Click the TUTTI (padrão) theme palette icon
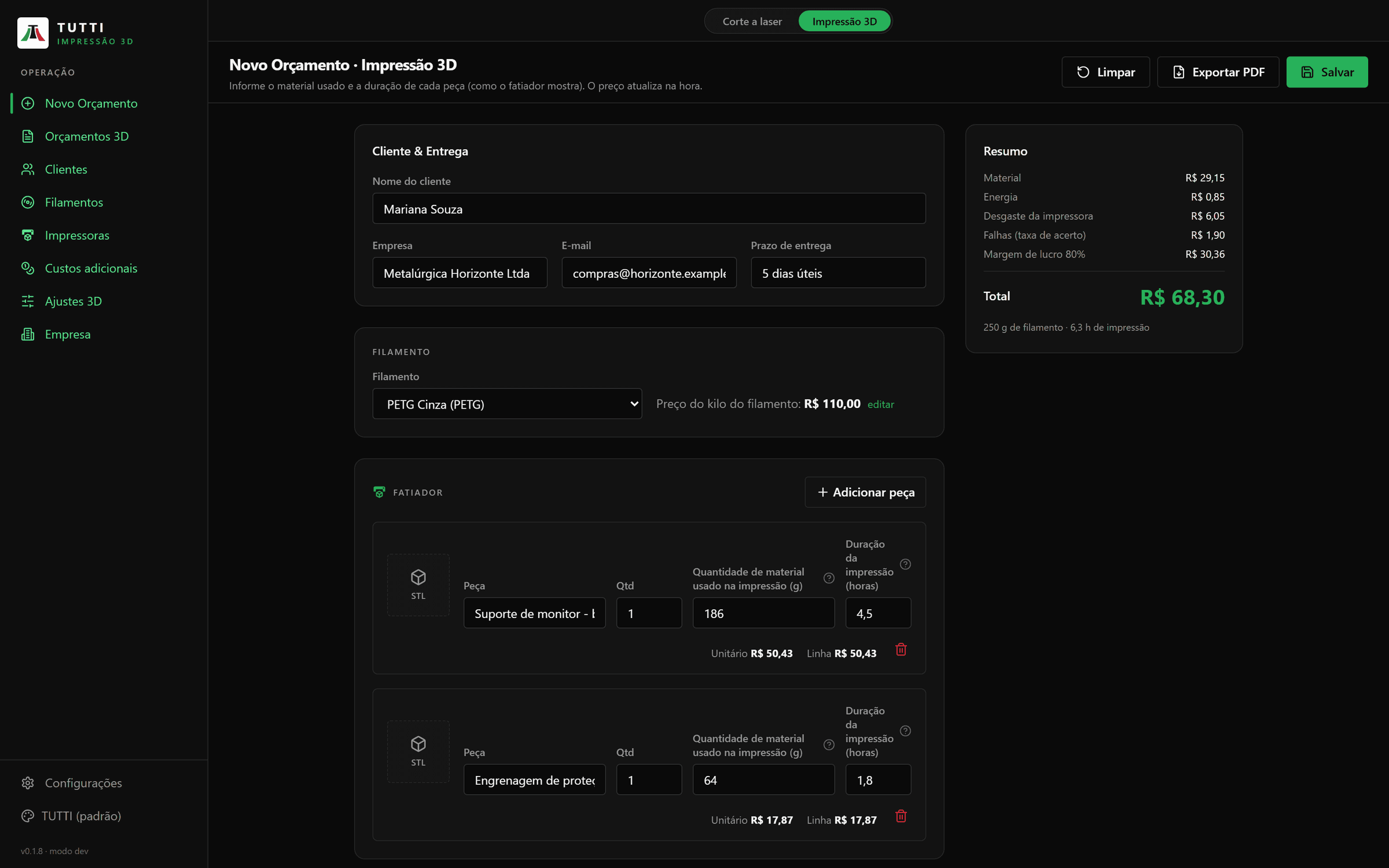This screenshot has height=868, width=1389. coord(28,815)
